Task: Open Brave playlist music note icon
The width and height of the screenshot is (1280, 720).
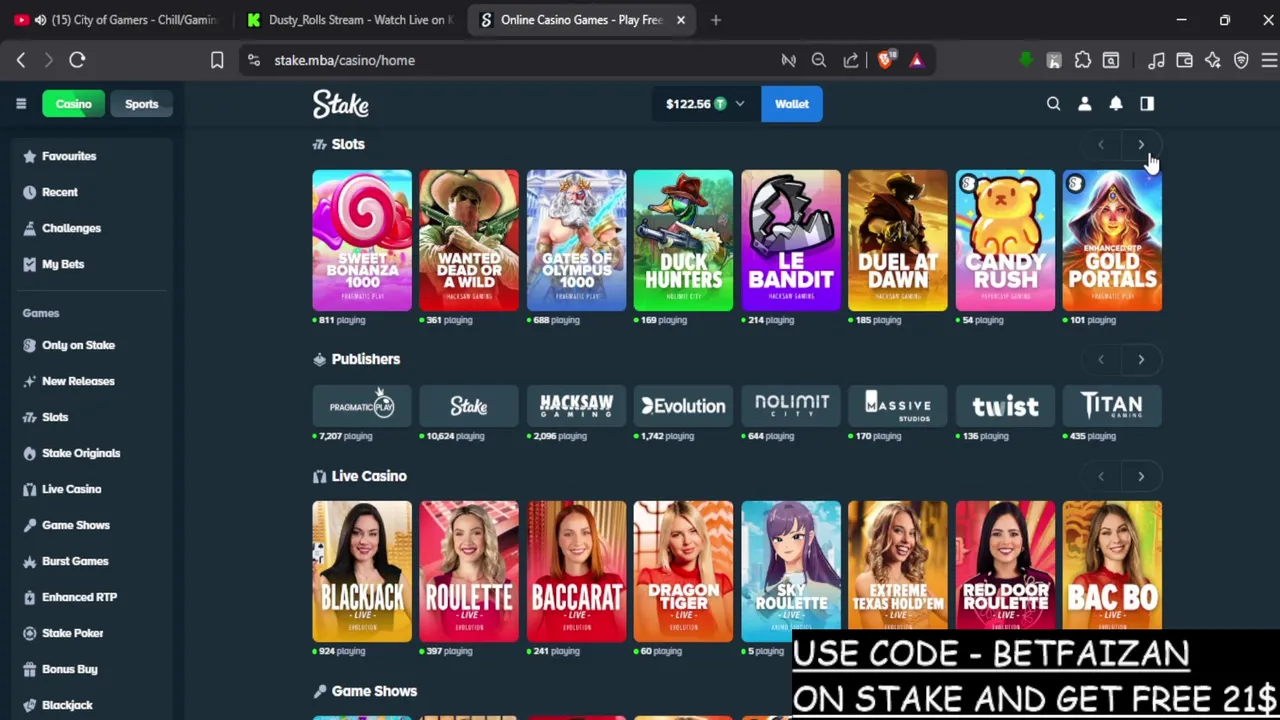Action: tap(1156, 60)
